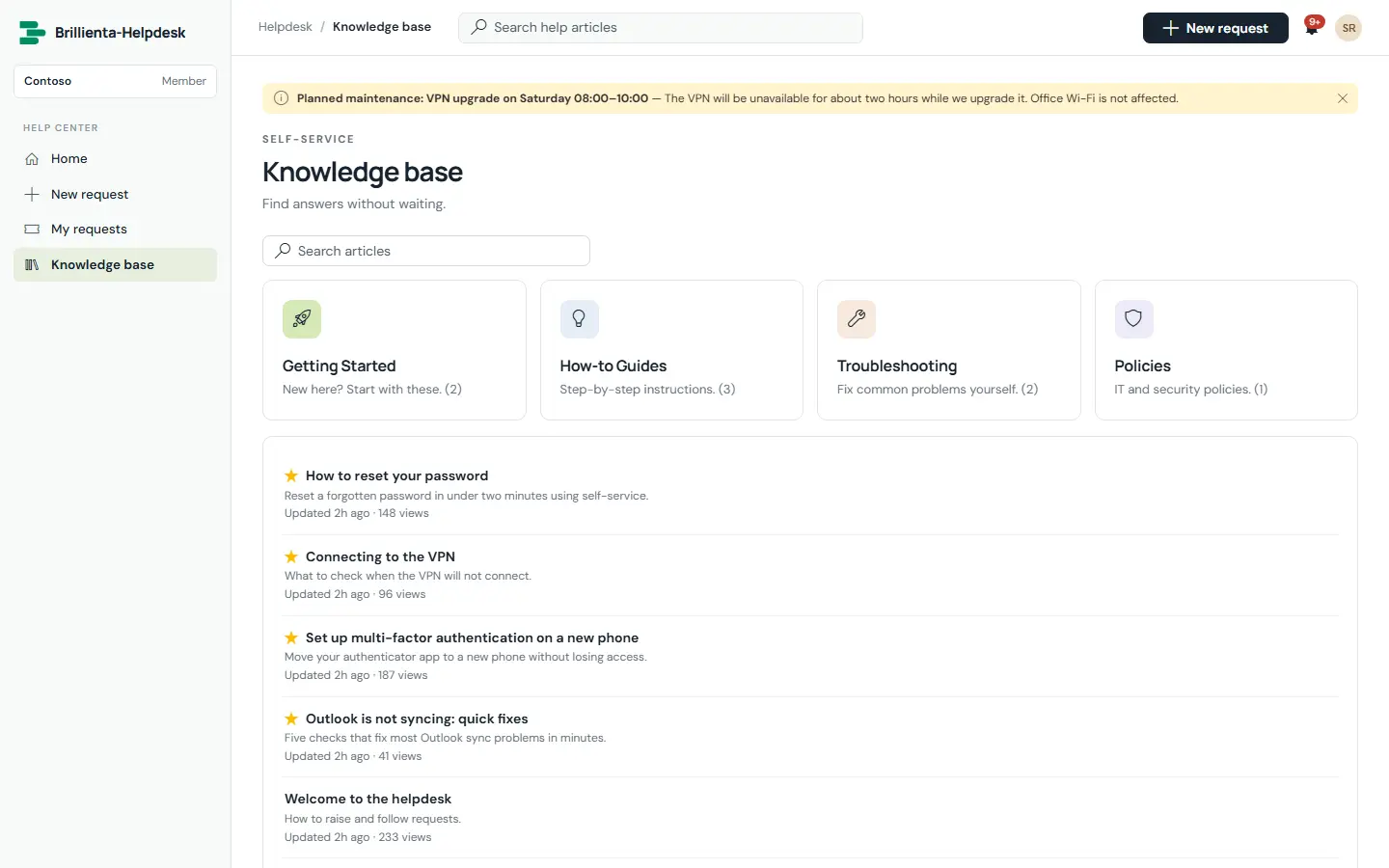
Task: Click the star next to password reset article
Action: tap(291, 475)
